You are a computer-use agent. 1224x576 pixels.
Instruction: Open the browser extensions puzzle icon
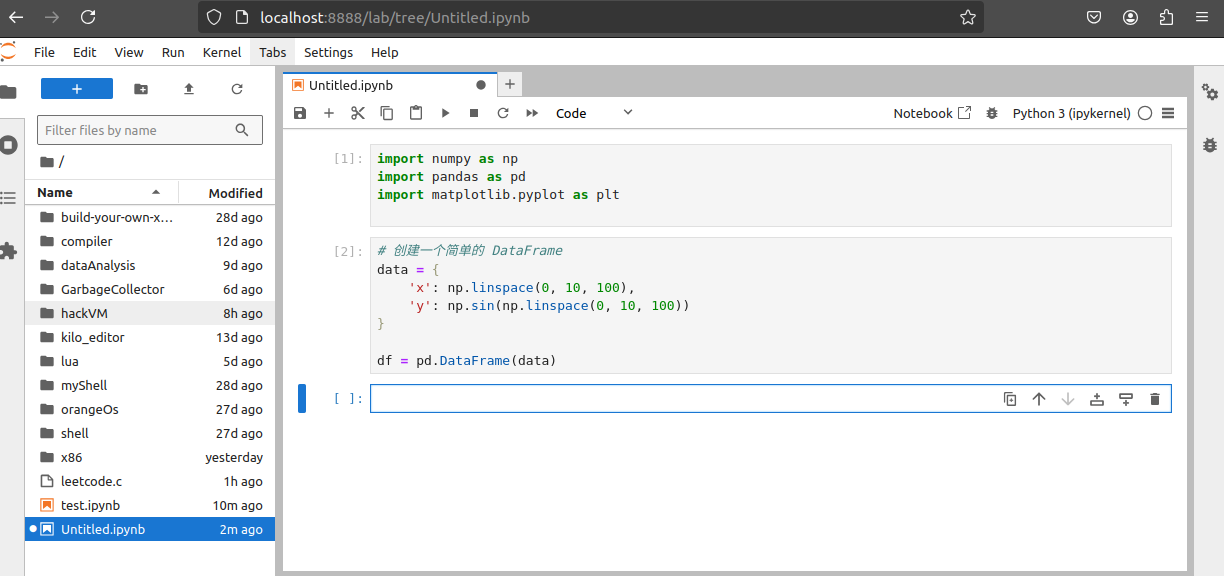coord(1166,17)
